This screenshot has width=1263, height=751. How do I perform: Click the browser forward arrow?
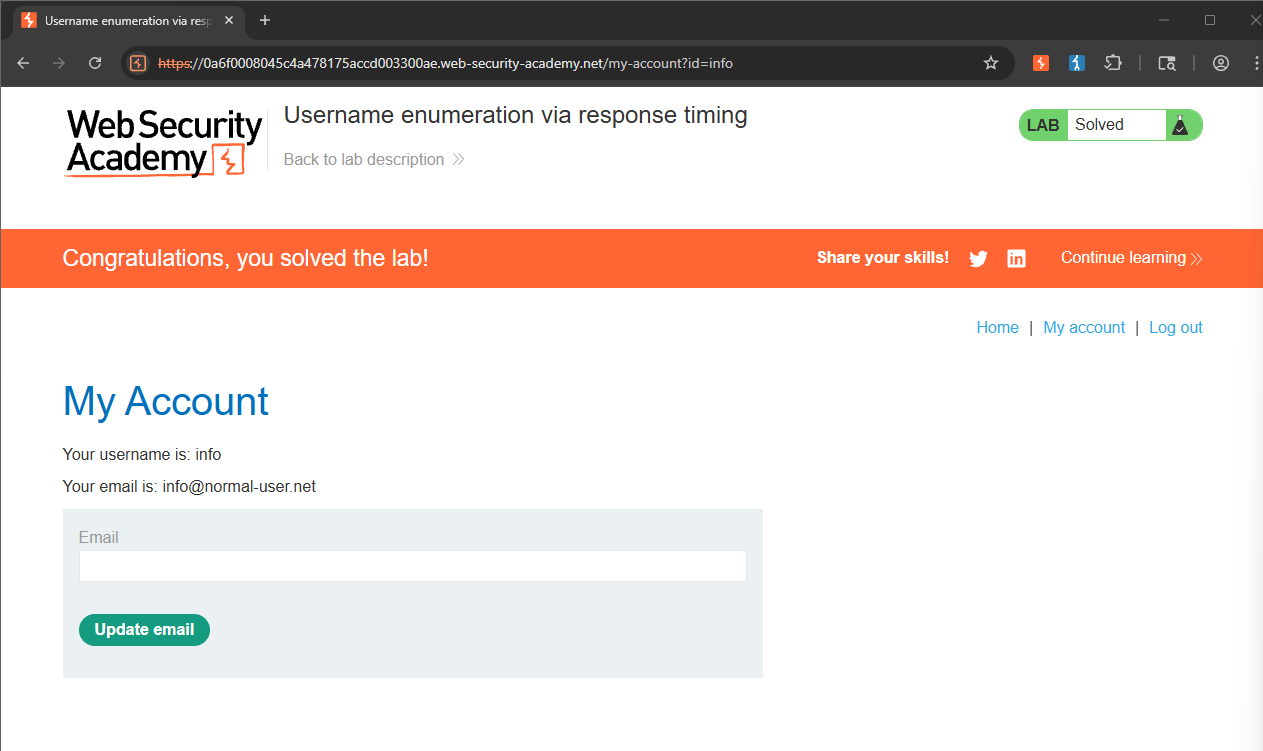tap(59, 63)
